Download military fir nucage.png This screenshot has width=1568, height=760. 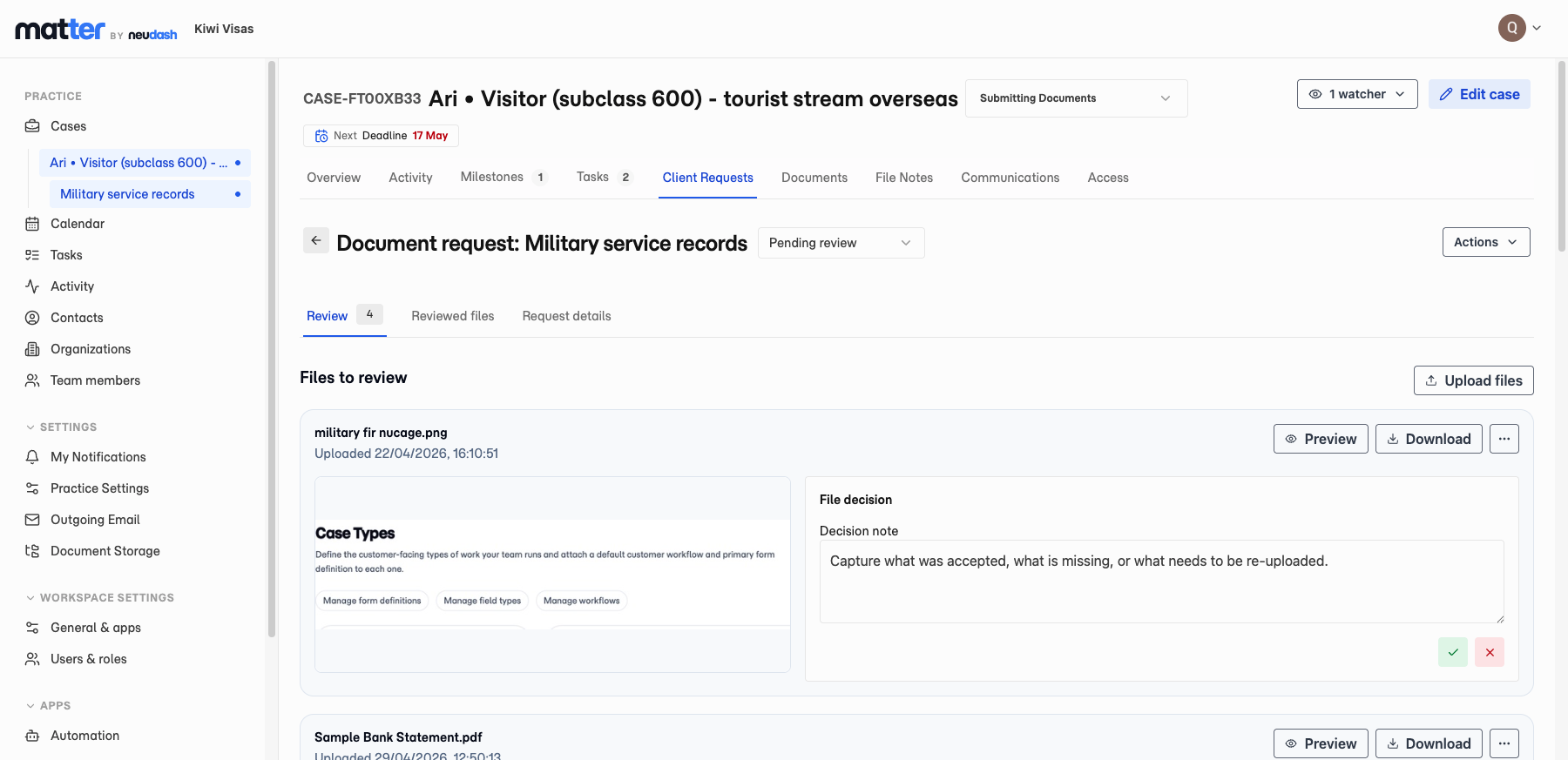tap(1429, 439)
